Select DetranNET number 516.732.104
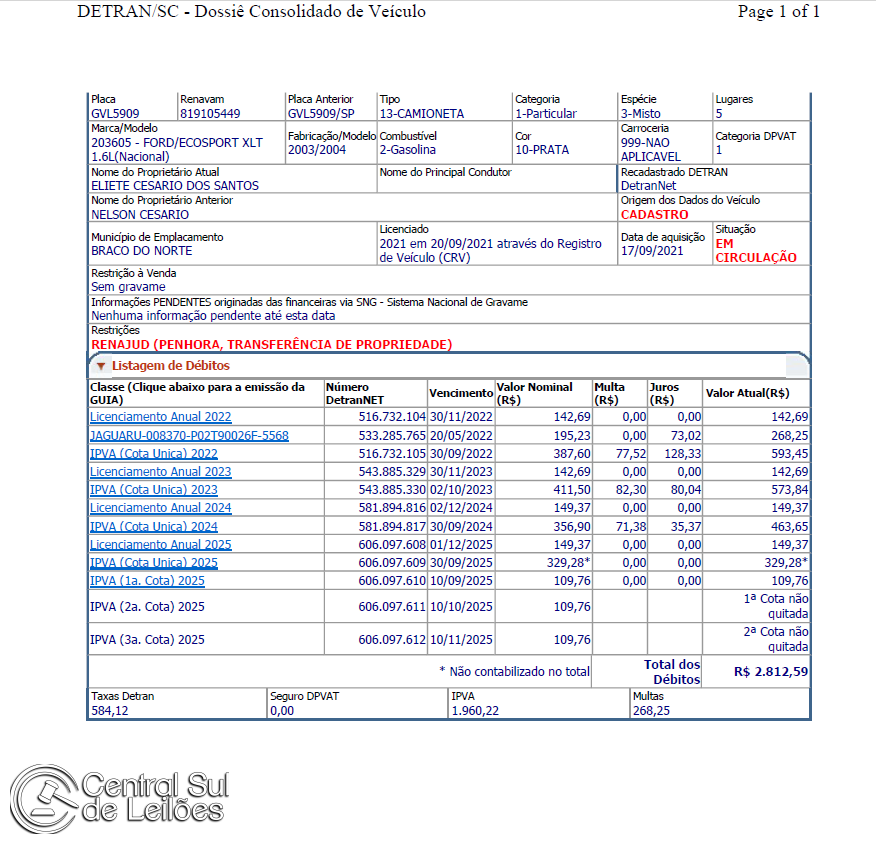 click(392, 417)
